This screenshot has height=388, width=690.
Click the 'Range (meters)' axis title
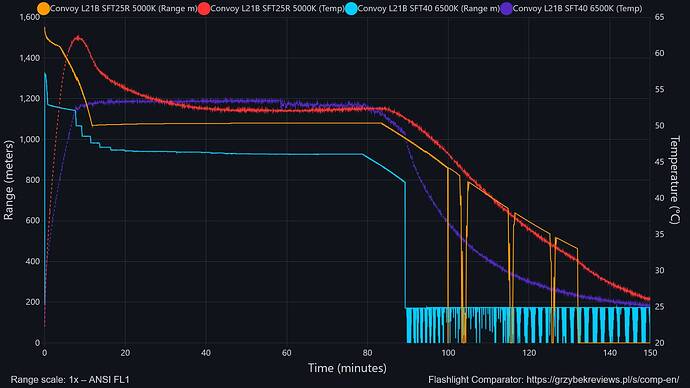coord(8,180)
